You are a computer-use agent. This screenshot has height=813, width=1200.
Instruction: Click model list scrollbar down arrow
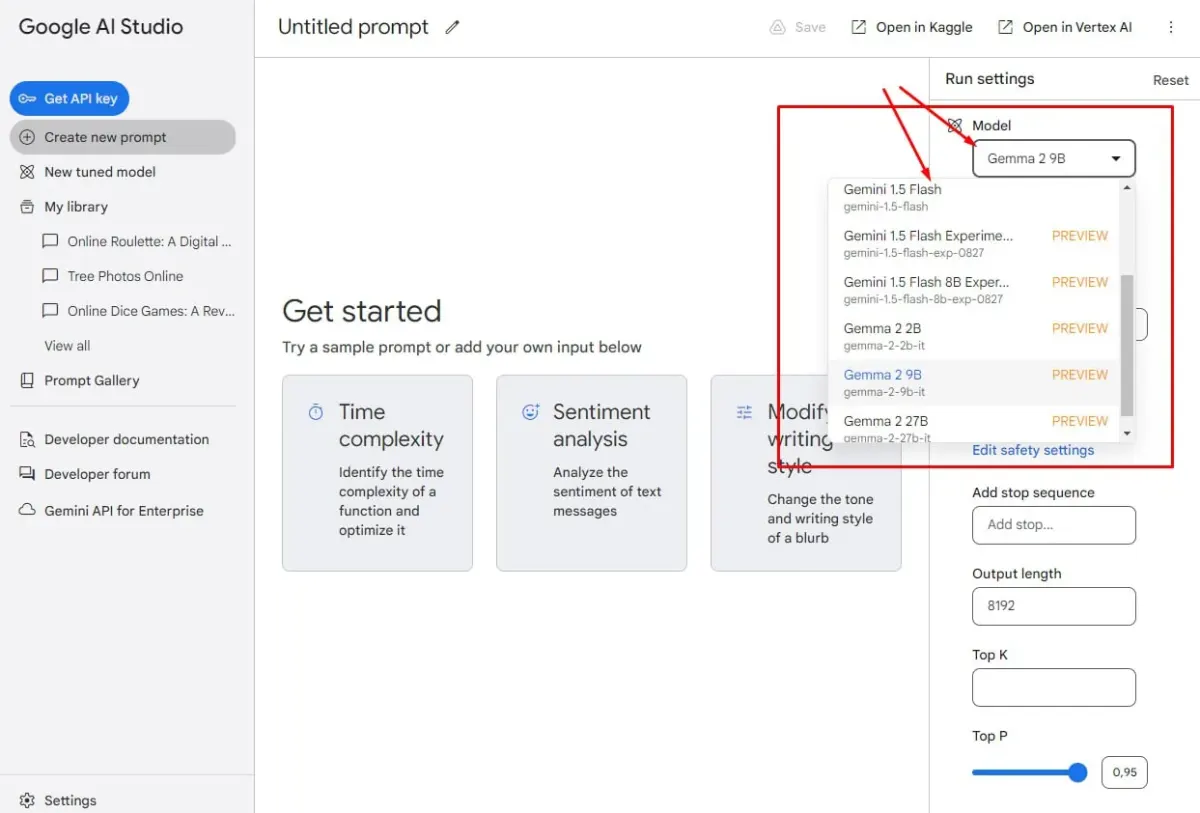tap(1128, 434)
